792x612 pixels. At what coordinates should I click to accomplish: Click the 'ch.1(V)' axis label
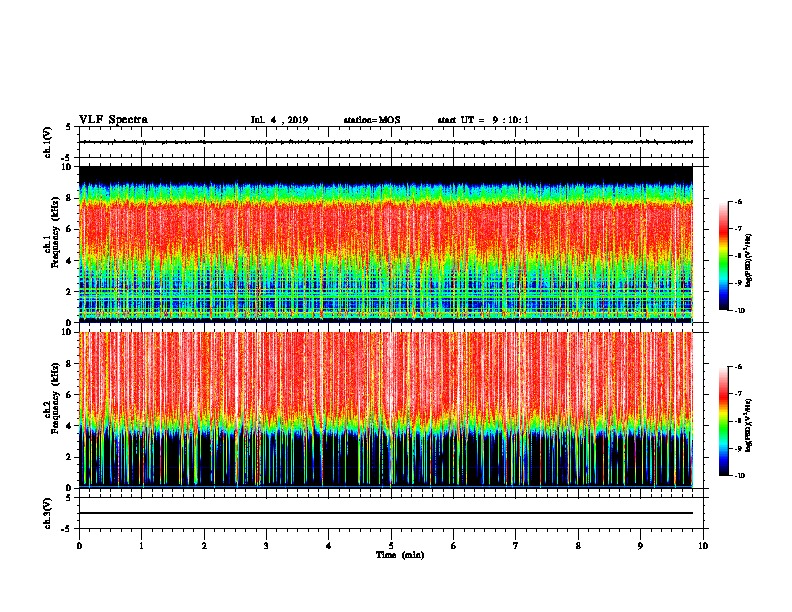pyautogui.click(x=48, y=142)
